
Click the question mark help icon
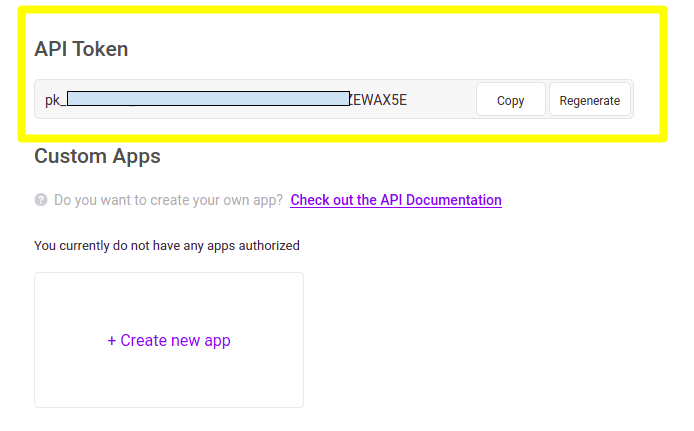(41, 200)
